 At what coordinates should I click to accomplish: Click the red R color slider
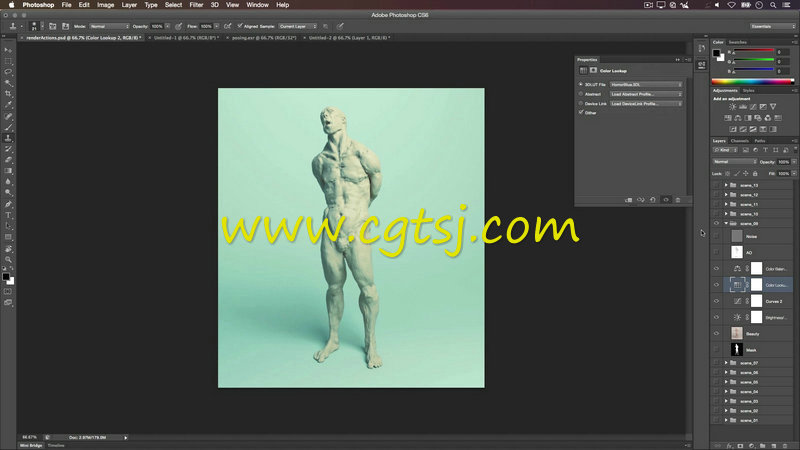coord(754,52)
